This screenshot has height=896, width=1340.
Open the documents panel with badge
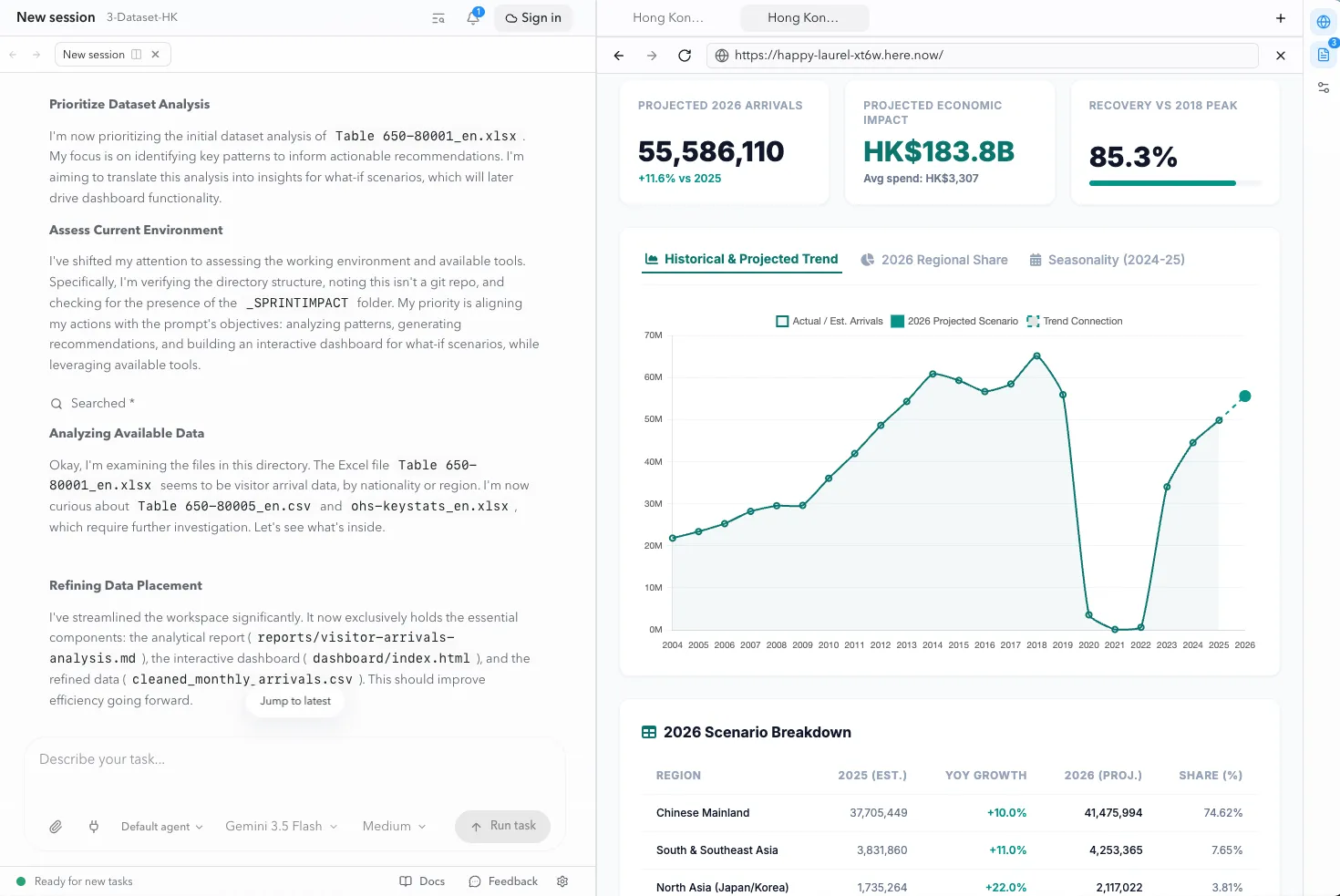coord(1324,55)
